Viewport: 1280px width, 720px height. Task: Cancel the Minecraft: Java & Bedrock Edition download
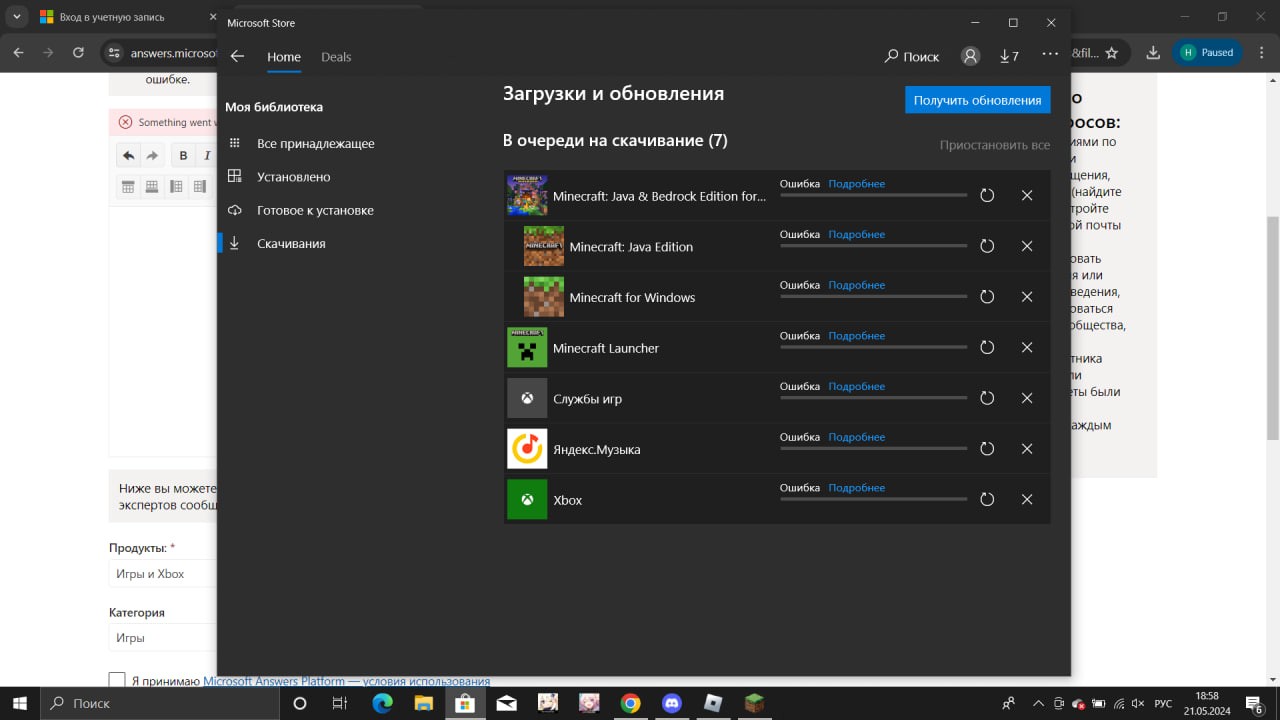(x=1027, y=195)
